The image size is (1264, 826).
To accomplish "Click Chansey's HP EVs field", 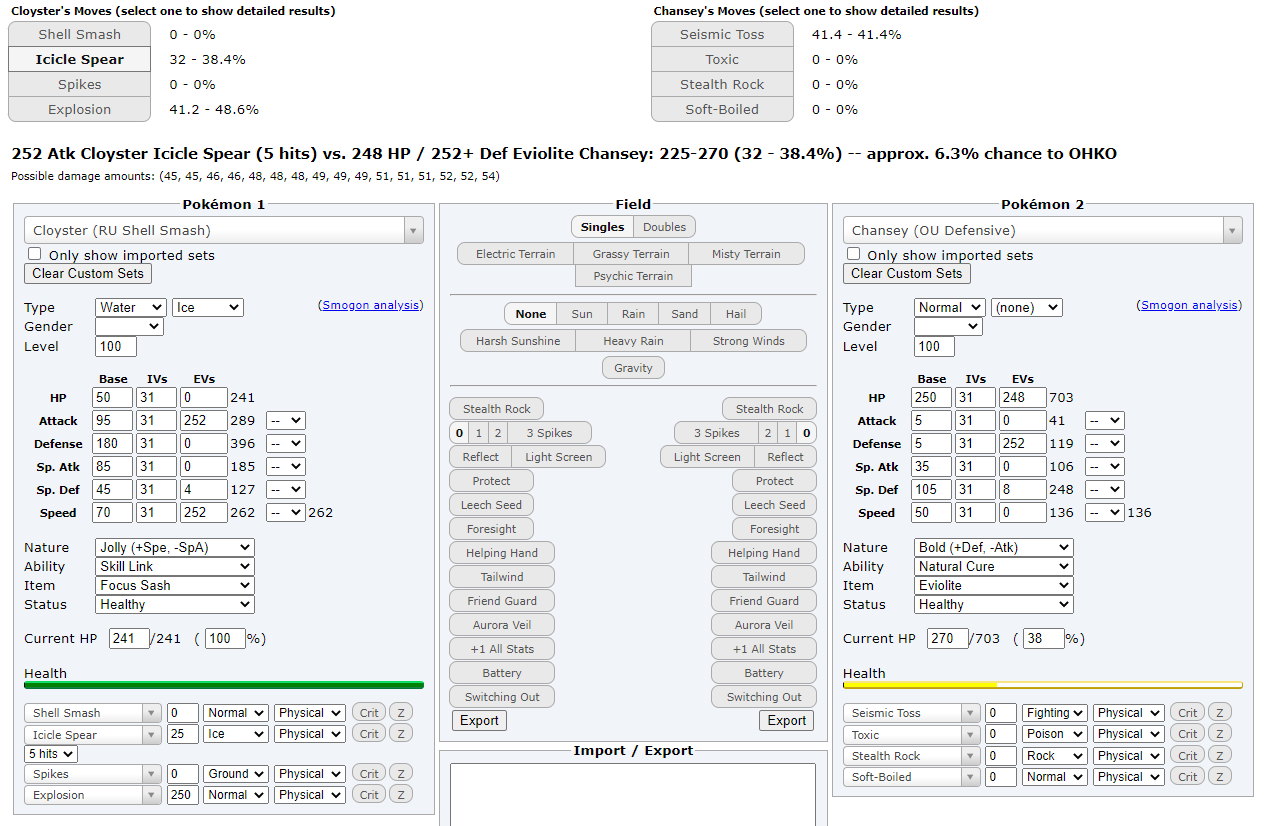I will click(1022, 397).
